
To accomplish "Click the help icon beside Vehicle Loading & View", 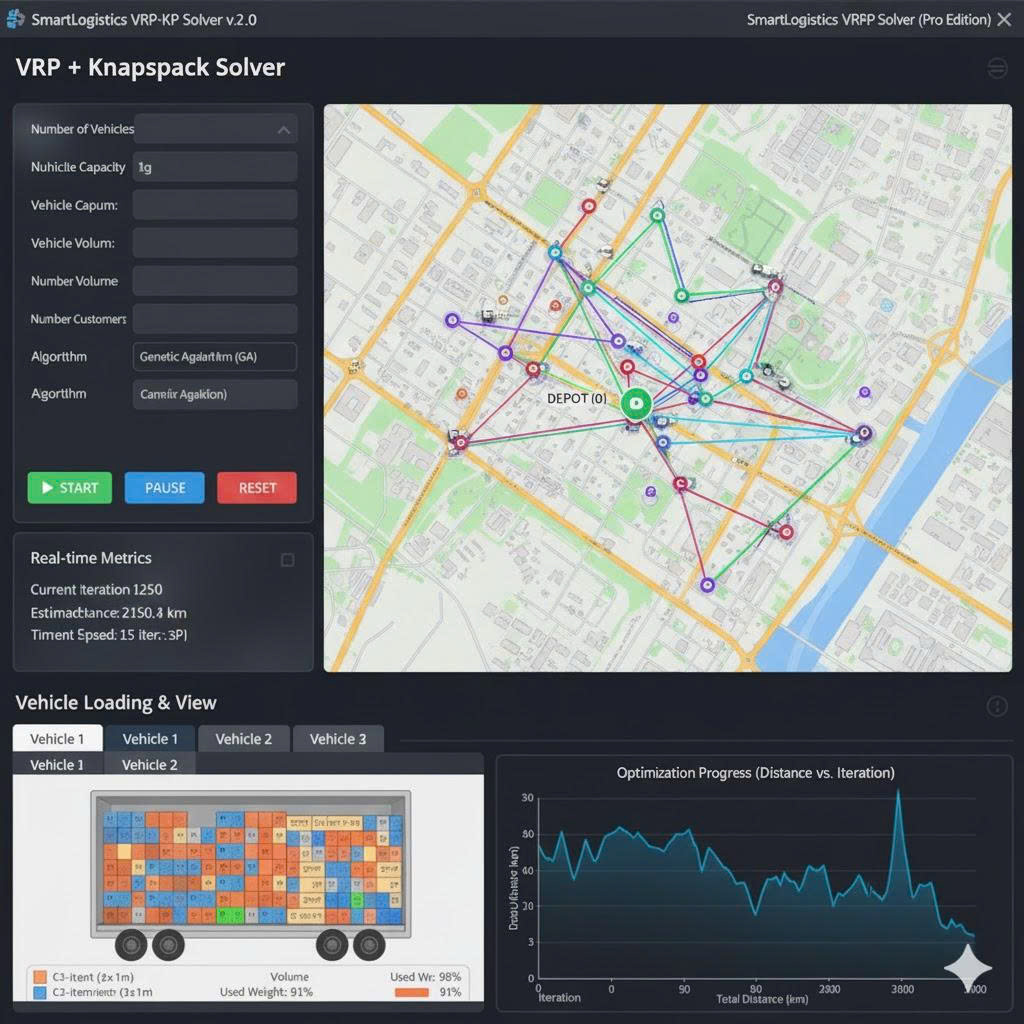I will 997,706.
